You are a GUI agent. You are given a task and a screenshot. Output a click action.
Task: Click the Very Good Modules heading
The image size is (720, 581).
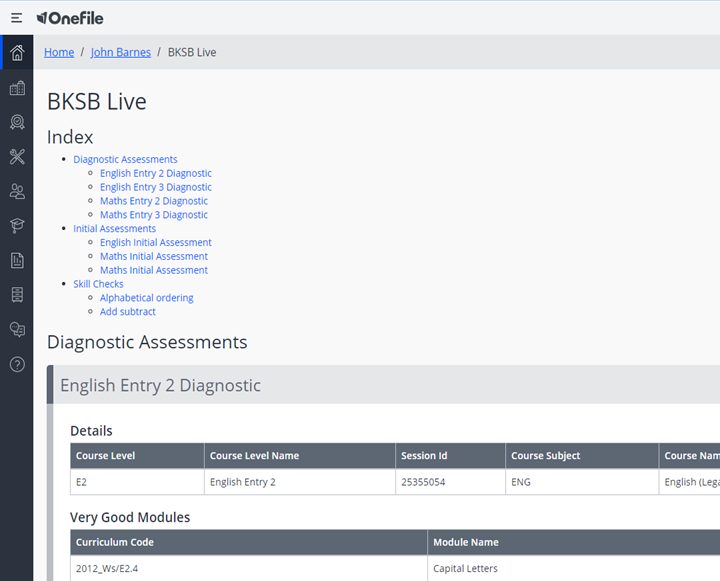130,518
